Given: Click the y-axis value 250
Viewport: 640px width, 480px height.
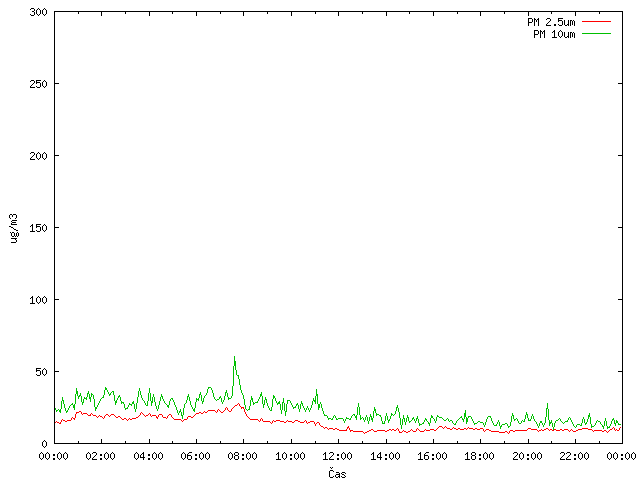Looking at the screenshot, I should [38, 84].
